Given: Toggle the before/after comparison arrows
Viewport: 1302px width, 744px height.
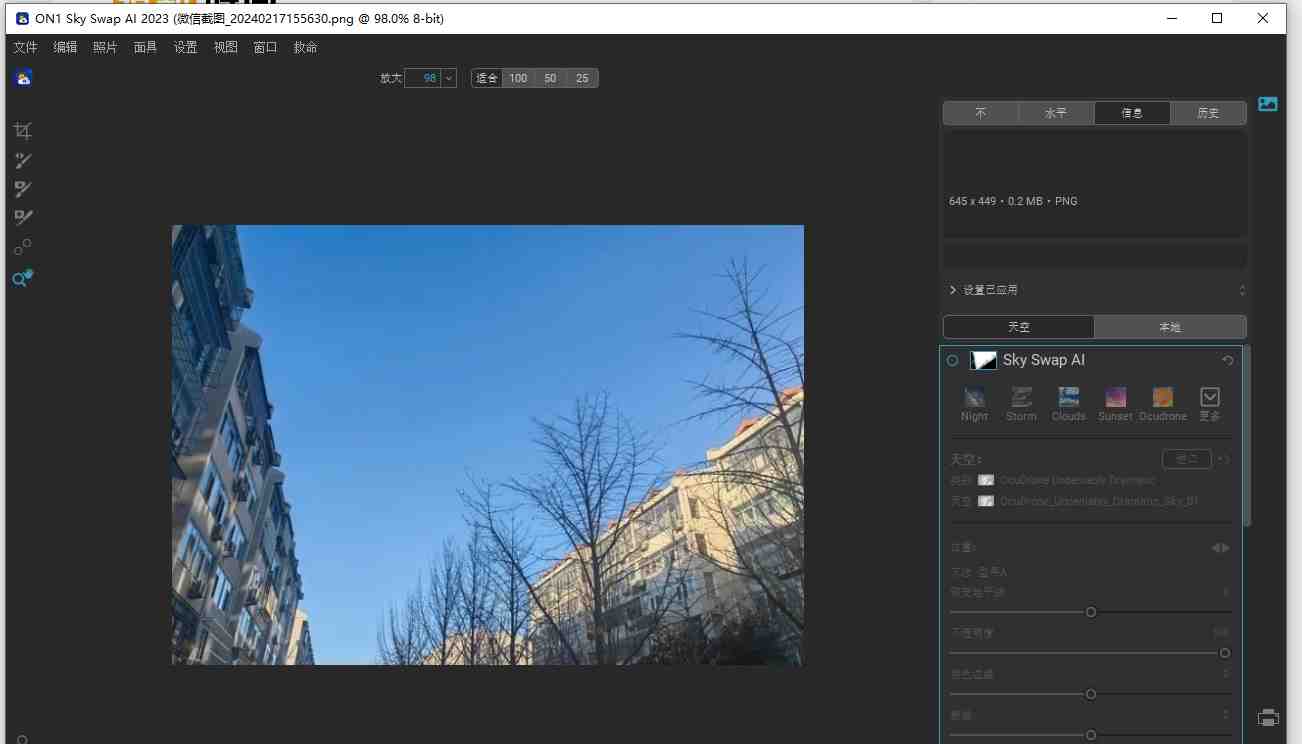Looking at the screenshot, I should pos(1220,547).
